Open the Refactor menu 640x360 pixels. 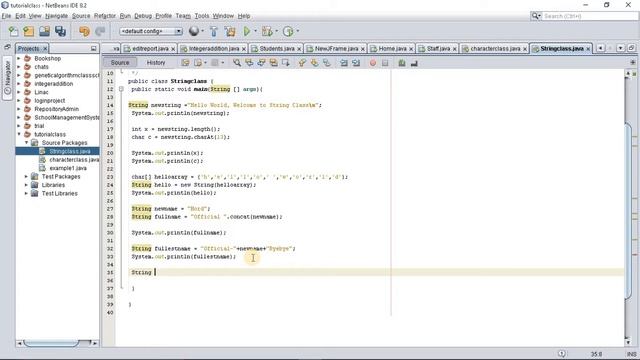click(x=105, y=16)
